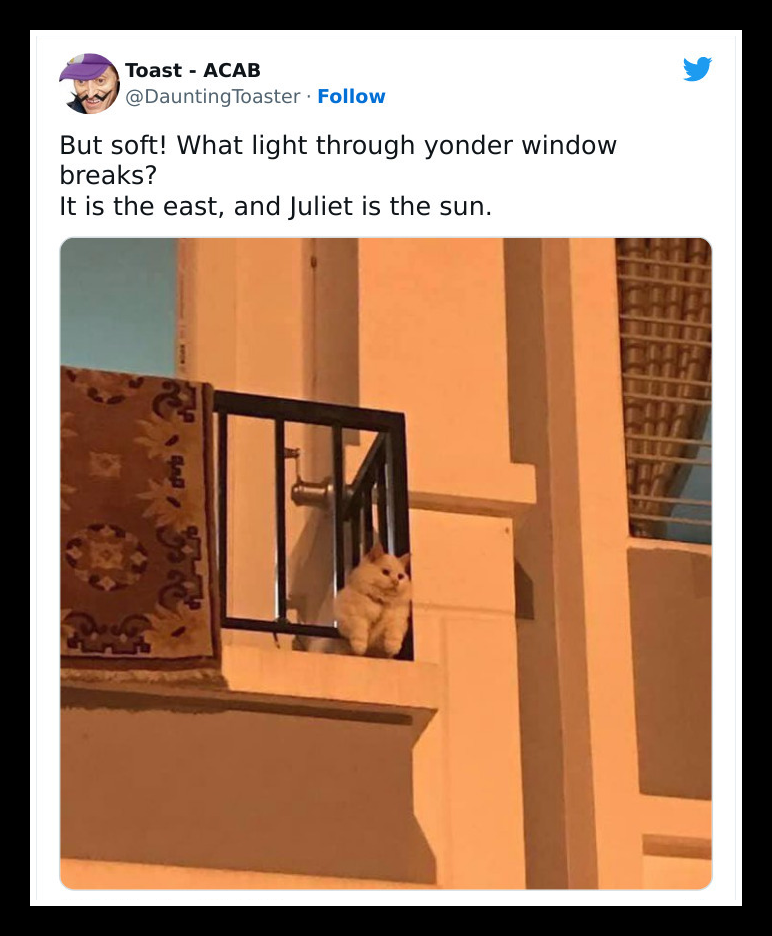Open the Toast - ACAB display name

tap(193, 70)
